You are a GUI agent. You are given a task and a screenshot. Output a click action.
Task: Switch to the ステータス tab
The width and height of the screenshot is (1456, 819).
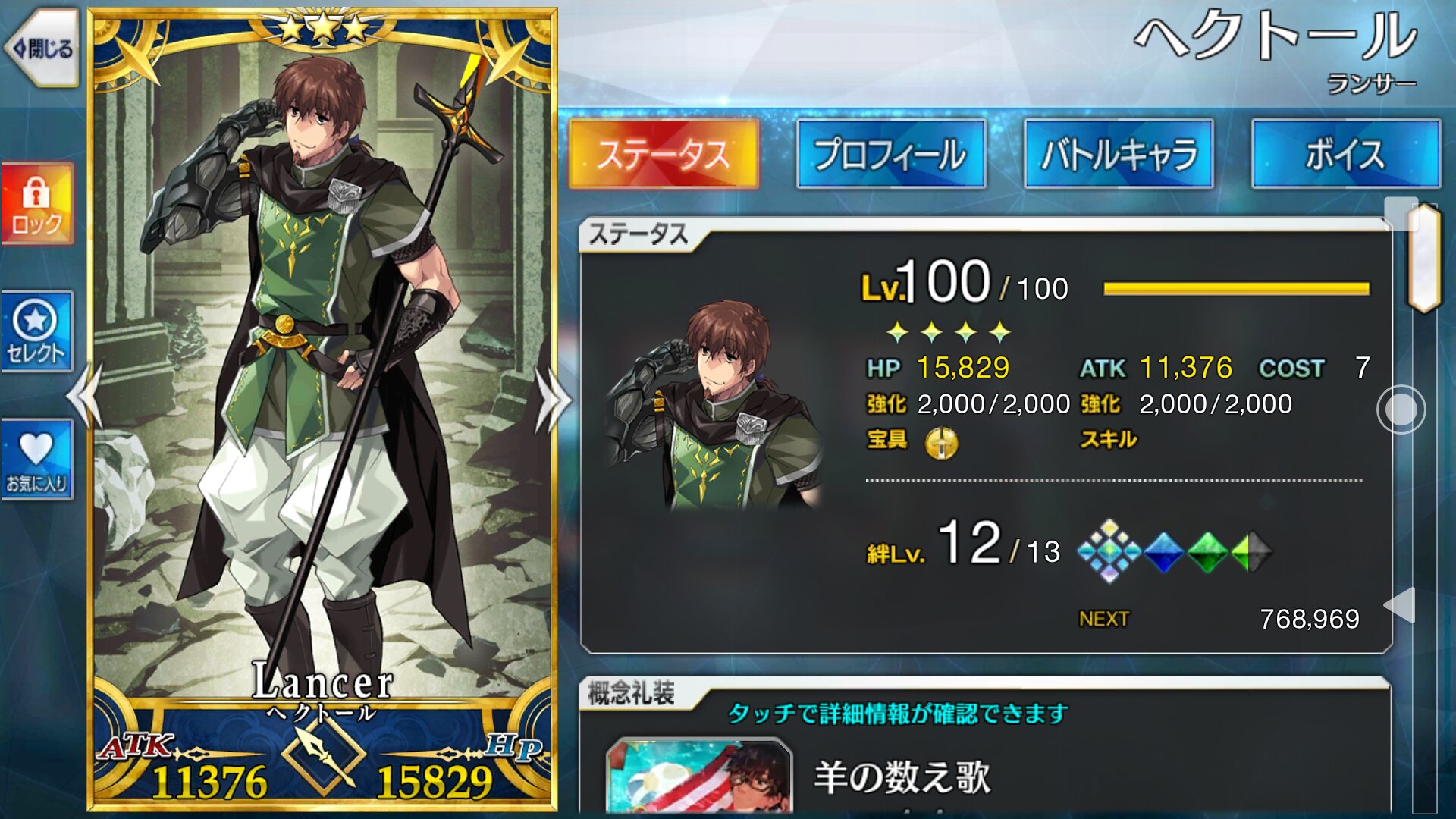pos(664,154)
